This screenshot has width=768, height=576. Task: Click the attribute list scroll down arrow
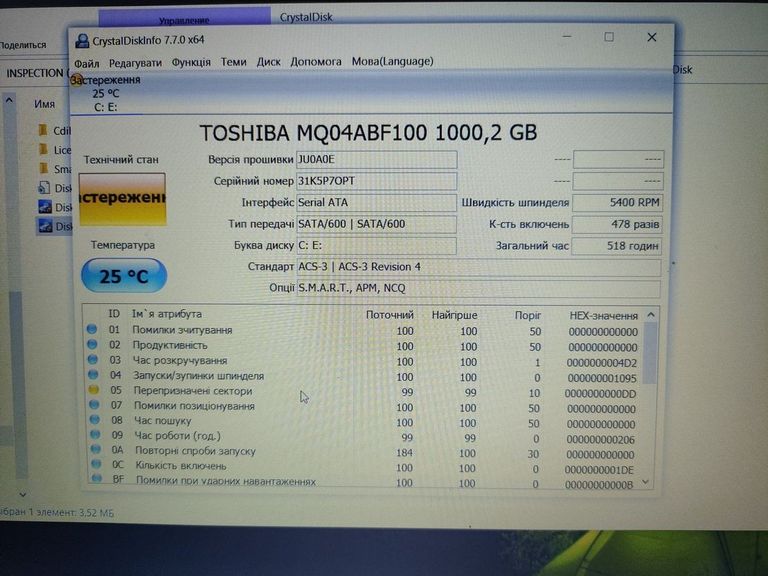click(x=646, y=483)
